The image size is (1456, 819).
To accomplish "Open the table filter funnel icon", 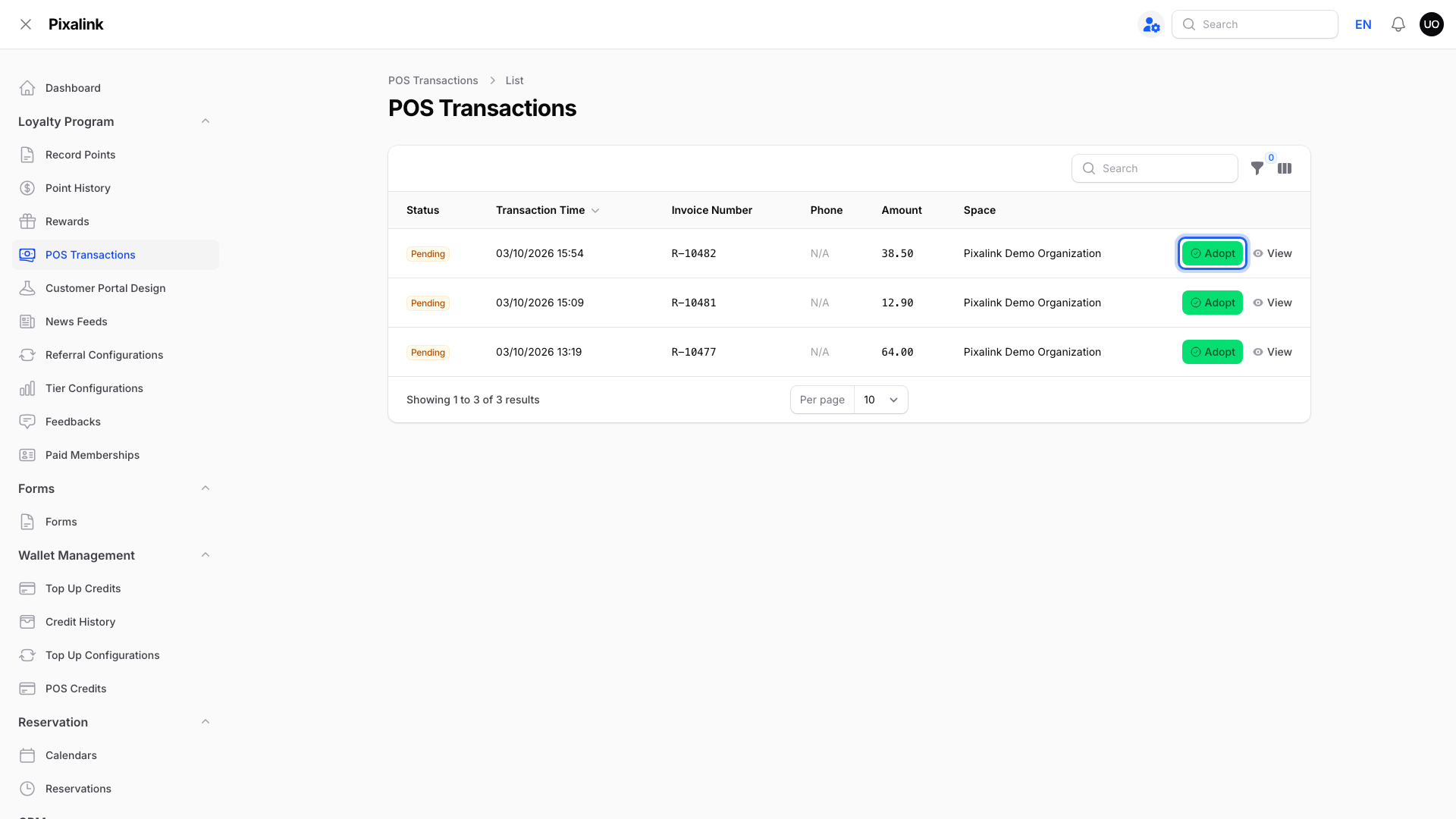I will click(x=1257, y=168).
